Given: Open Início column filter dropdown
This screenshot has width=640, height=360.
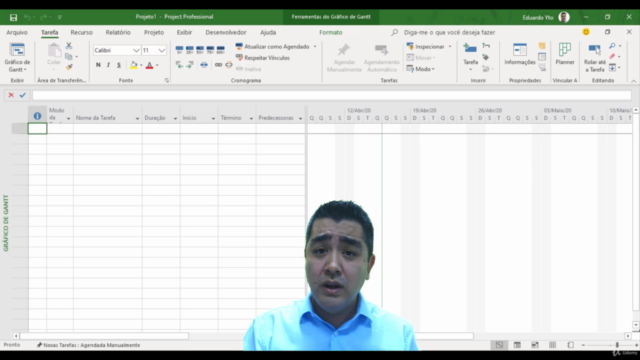Looking at the screenshot, I should pos(213,118).
